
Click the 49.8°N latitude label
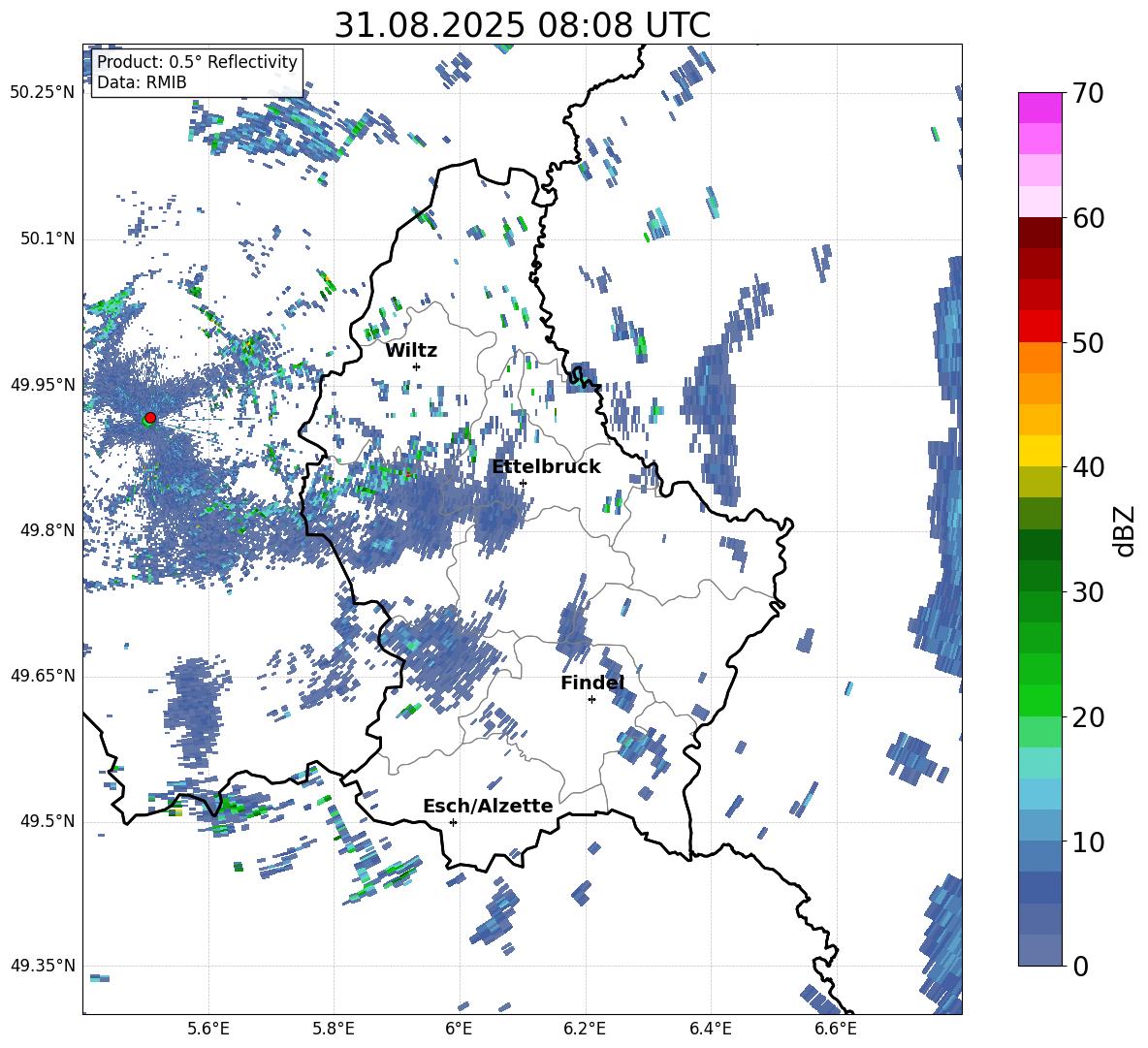[x=47, y=530]
